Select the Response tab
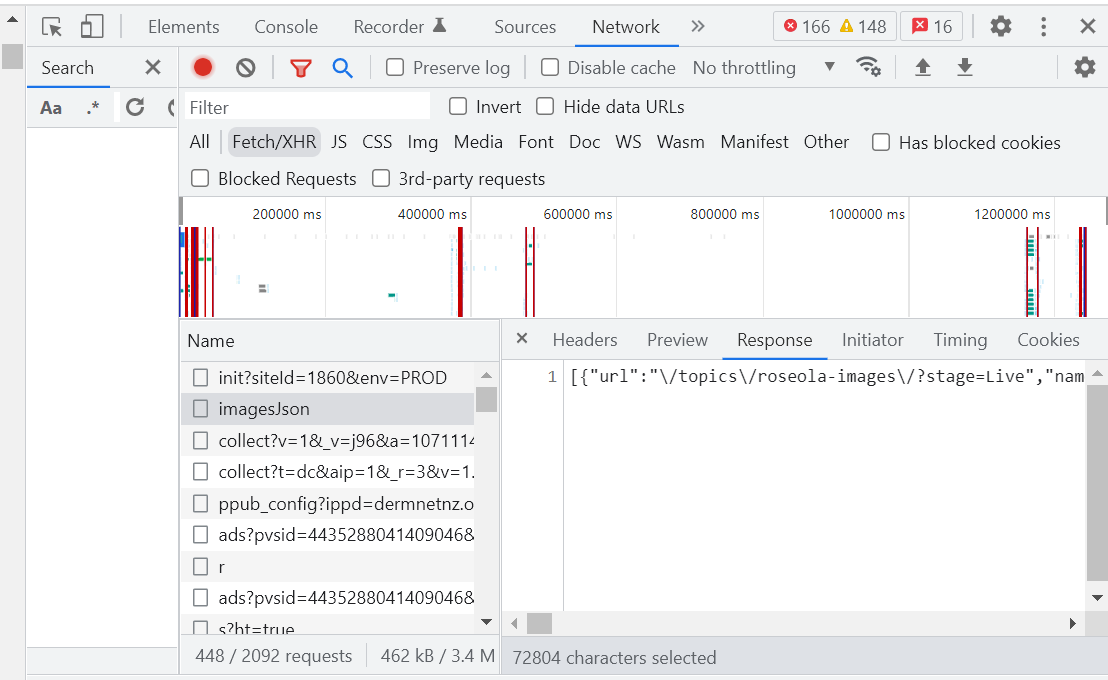 774,340
